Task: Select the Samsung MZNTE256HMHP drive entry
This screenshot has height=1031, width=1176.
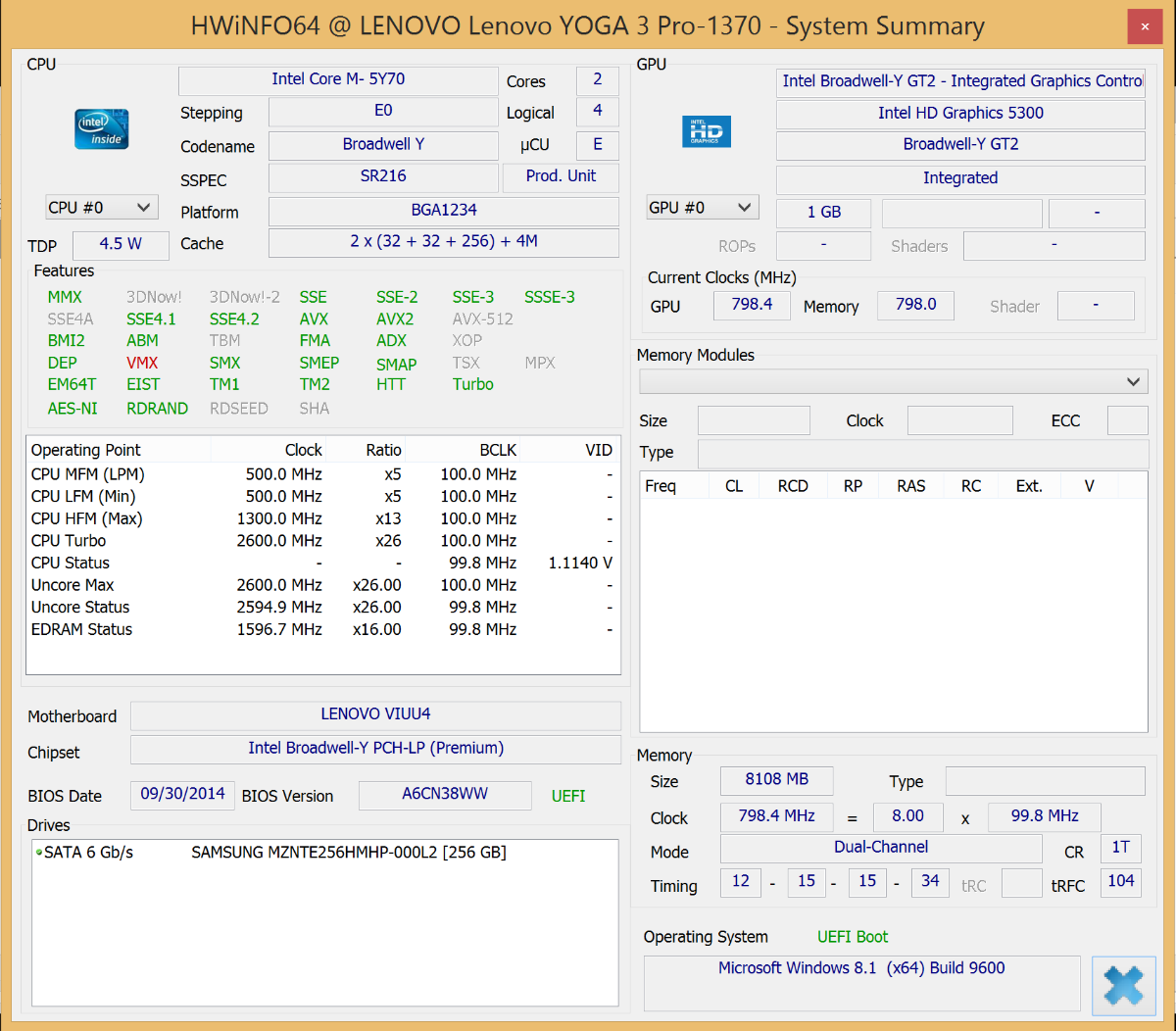Action: (x=348, y=853)
